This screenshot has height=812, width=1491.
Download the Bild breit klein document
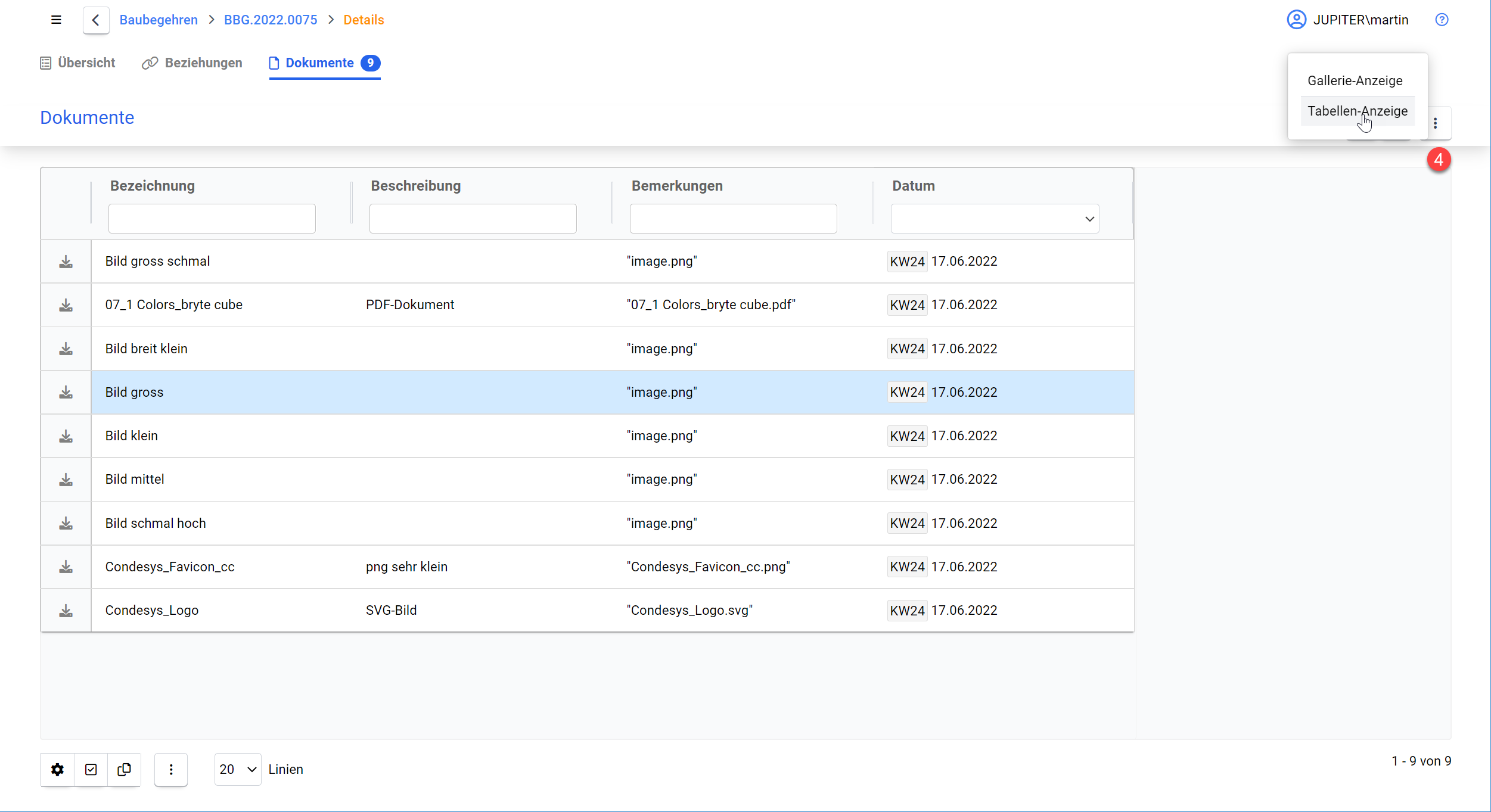click(66, 349)
